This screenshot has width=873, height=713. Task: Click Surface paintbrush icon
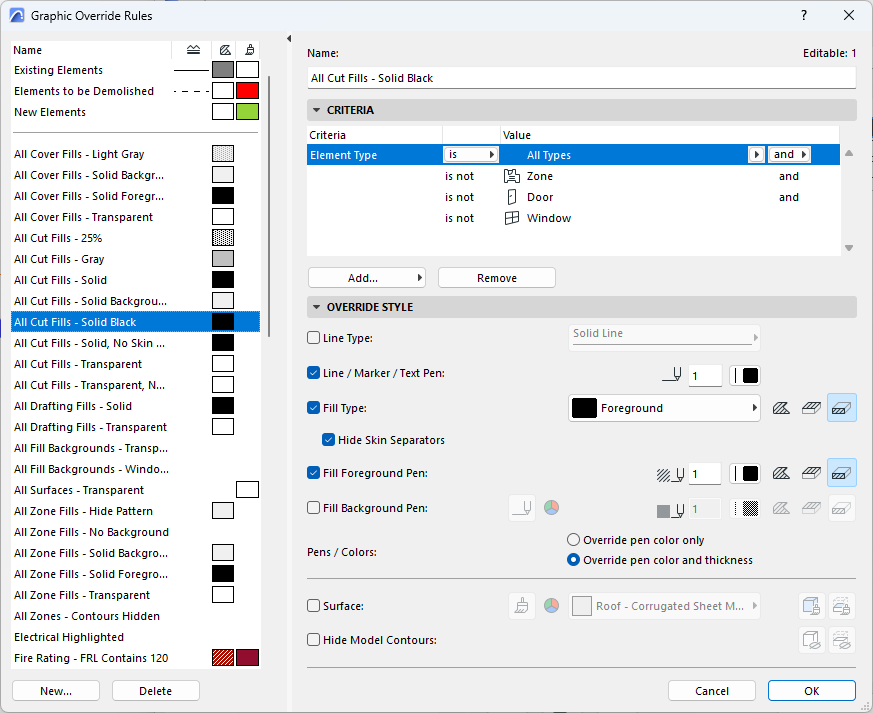point(522,606)
